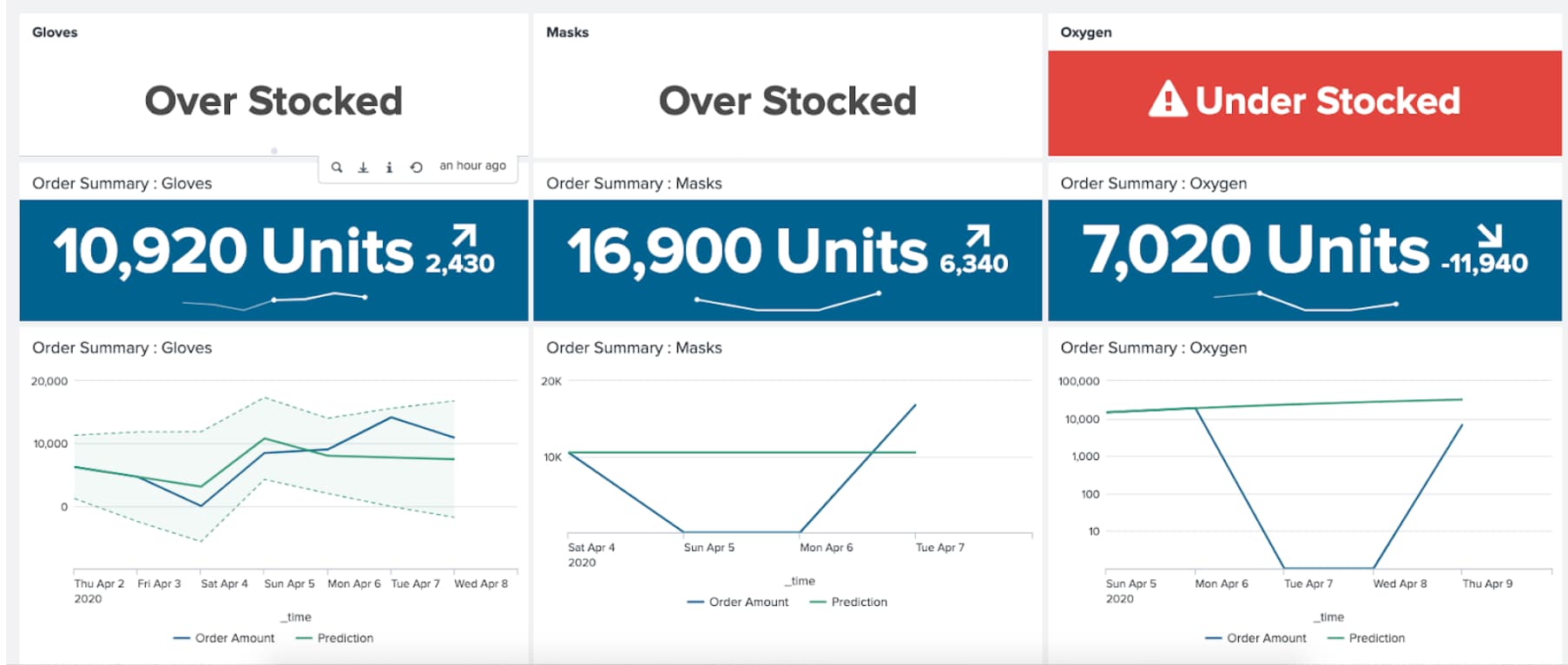Click the 6,340 trend delta value
The width and height of the screenshot is (1568, 665).
click(974, 263)
